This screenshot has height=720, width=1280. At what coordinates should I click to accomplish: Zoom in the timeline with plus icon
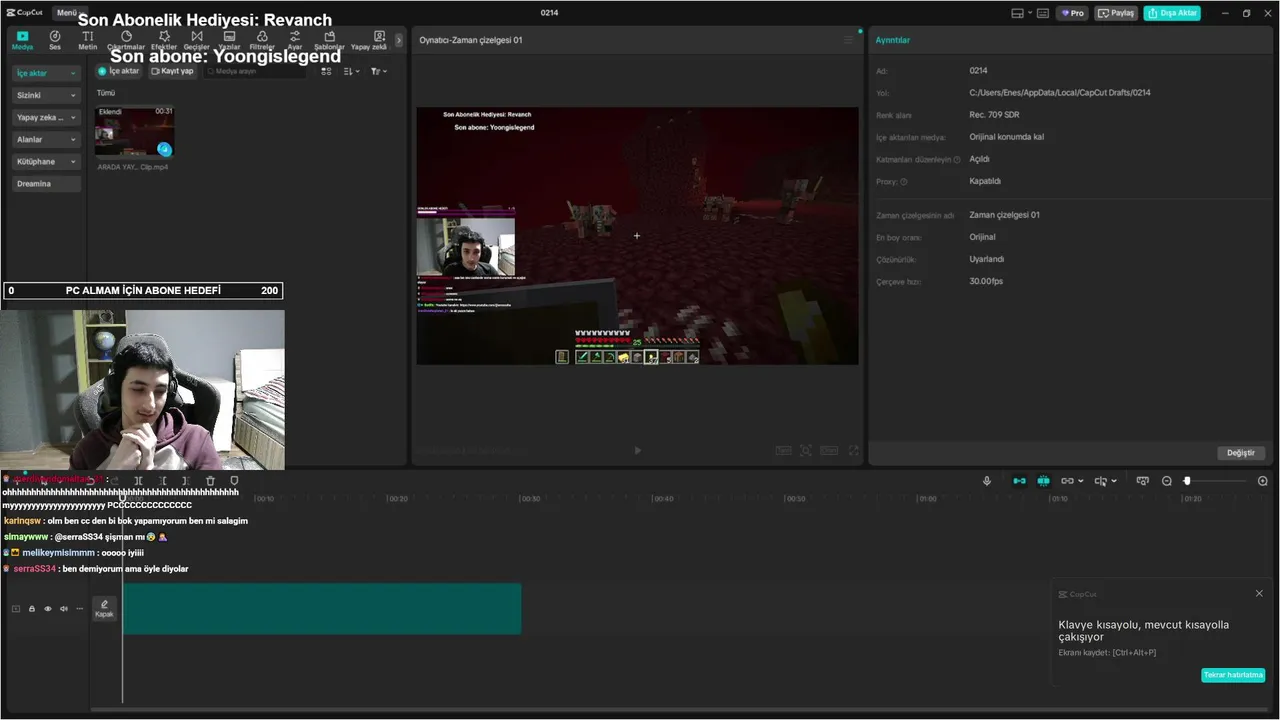(1262, 481)
